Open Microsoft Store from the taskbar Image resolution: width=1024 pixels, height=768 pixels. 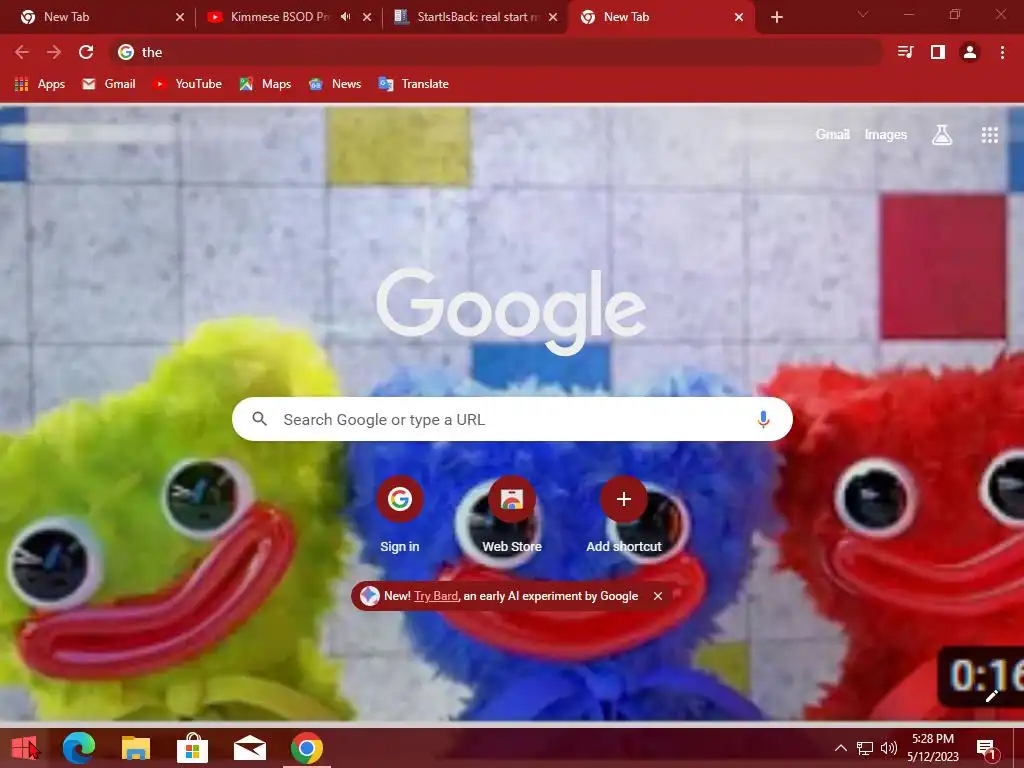pyautogui.click(x=193, y=748)
